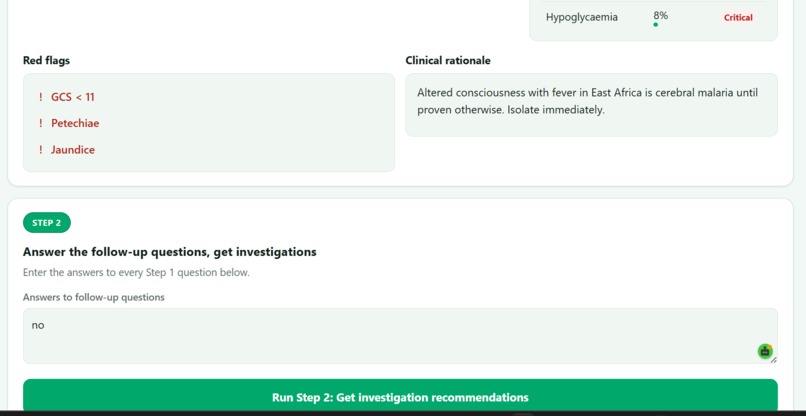This screenshot has height=416, width=806.
Task: Select the GCS < 11 red flag
Action: pos(72,97)
